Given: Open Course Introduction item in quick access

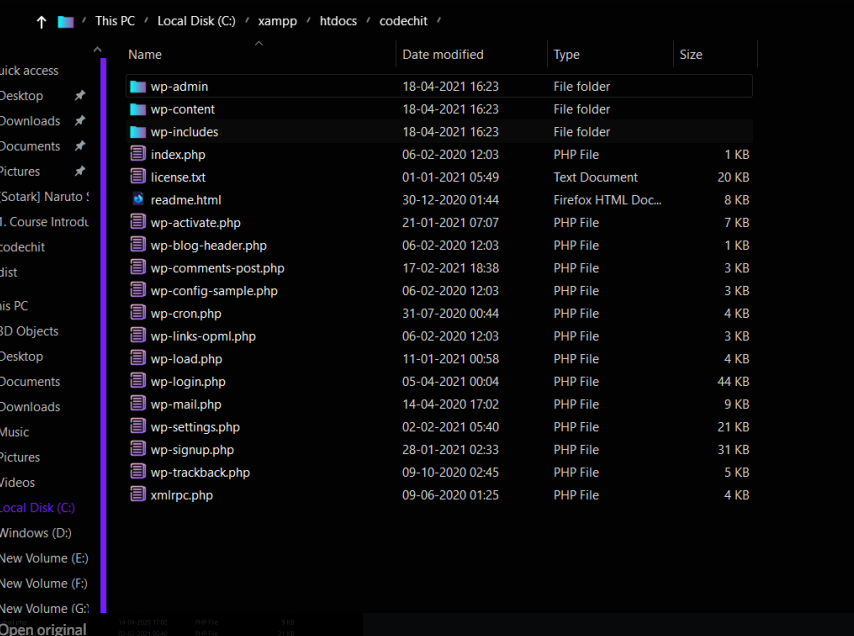Looking at the screenshot, I should (x=45, y=222).
